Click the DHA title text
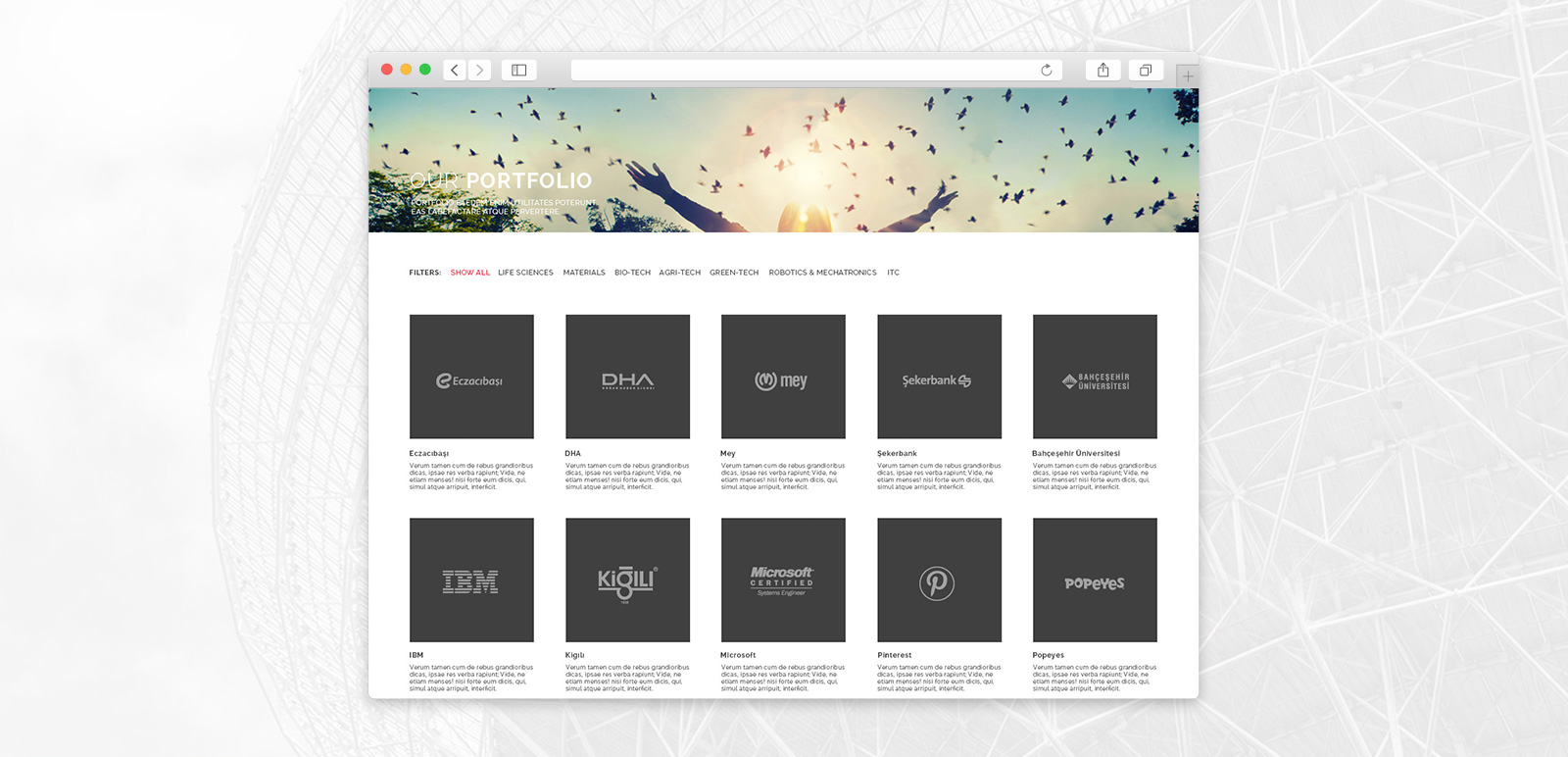 point(573,454)
